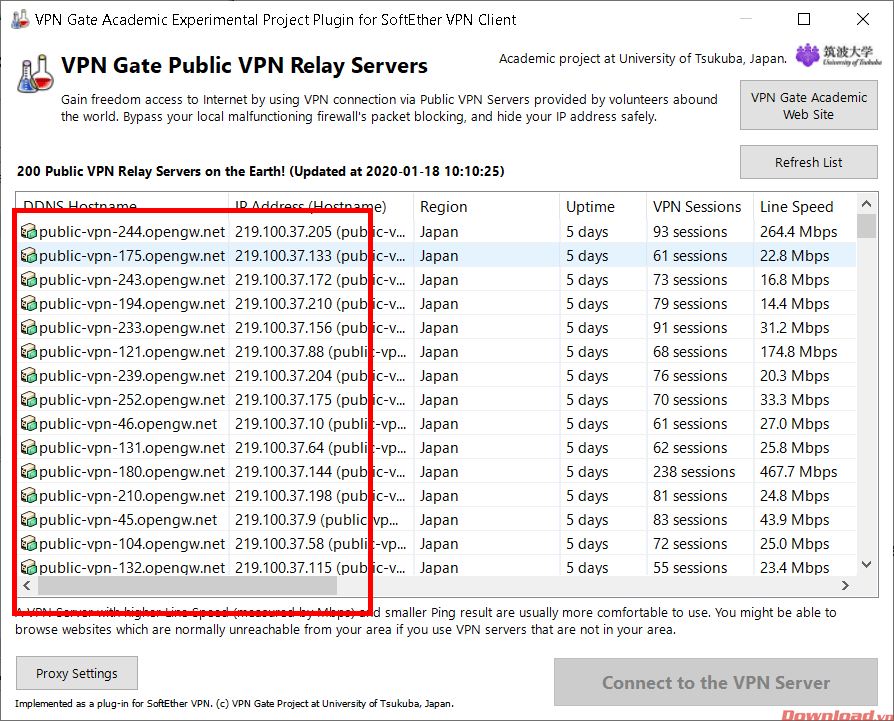Click the title bar application icon

(x=20, y=19)
